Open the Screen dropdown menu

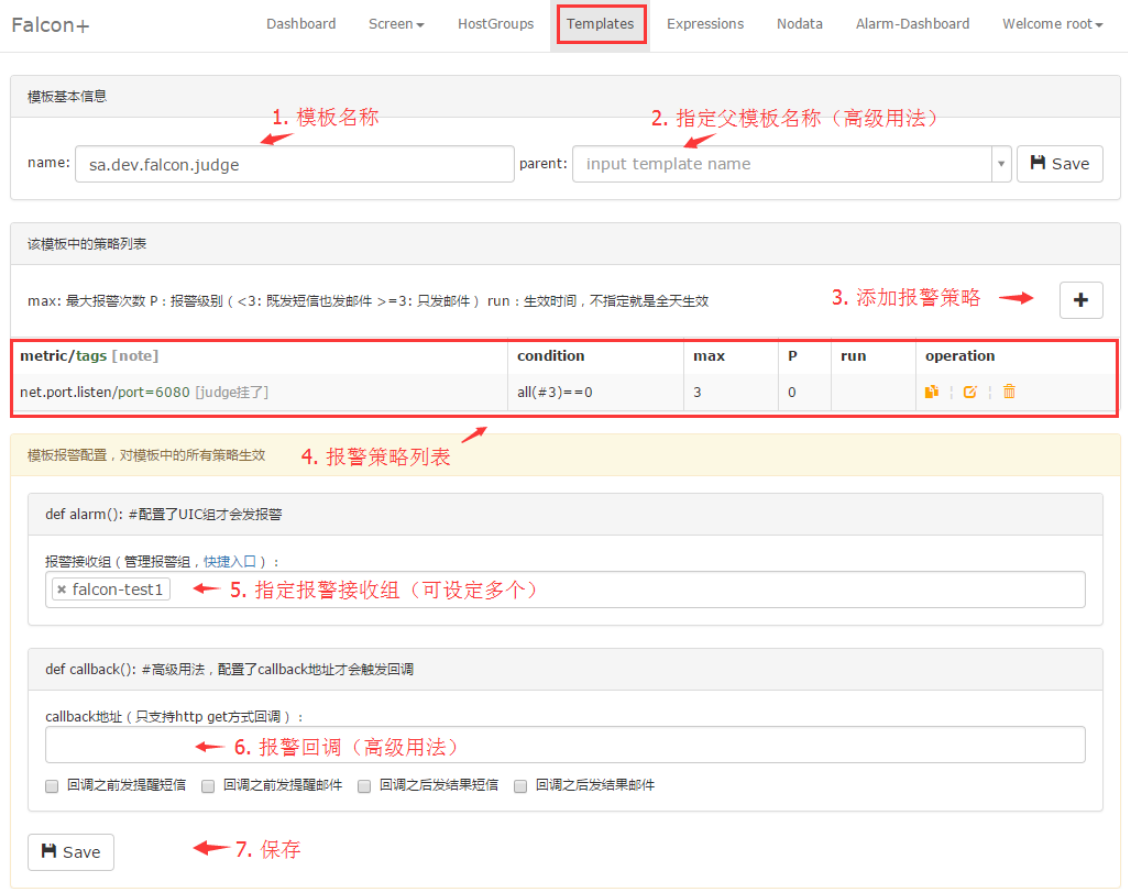click(x=396, y=23)
